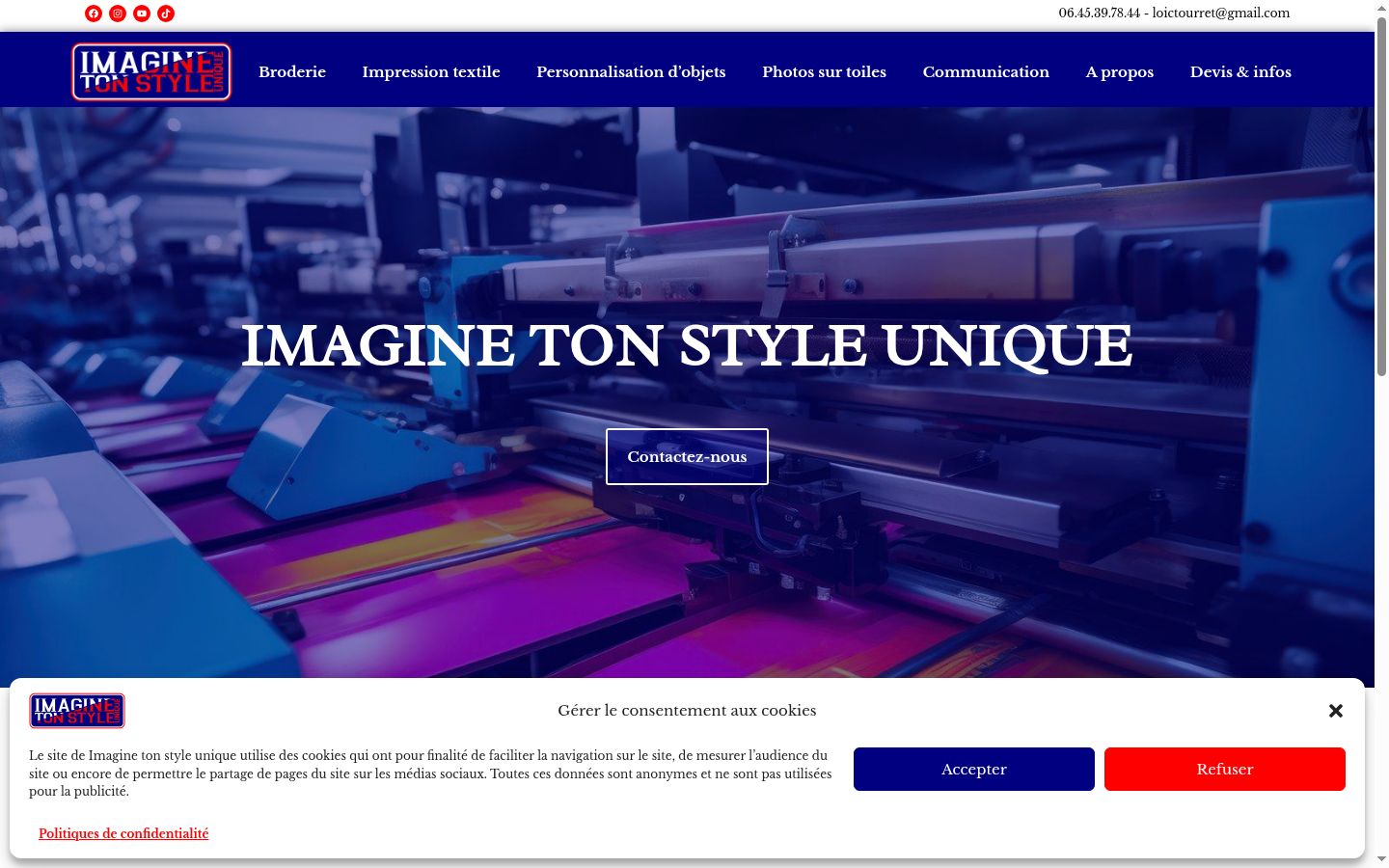Click the contact phone and email text
1389x868 pixels.
point(1174,14)
